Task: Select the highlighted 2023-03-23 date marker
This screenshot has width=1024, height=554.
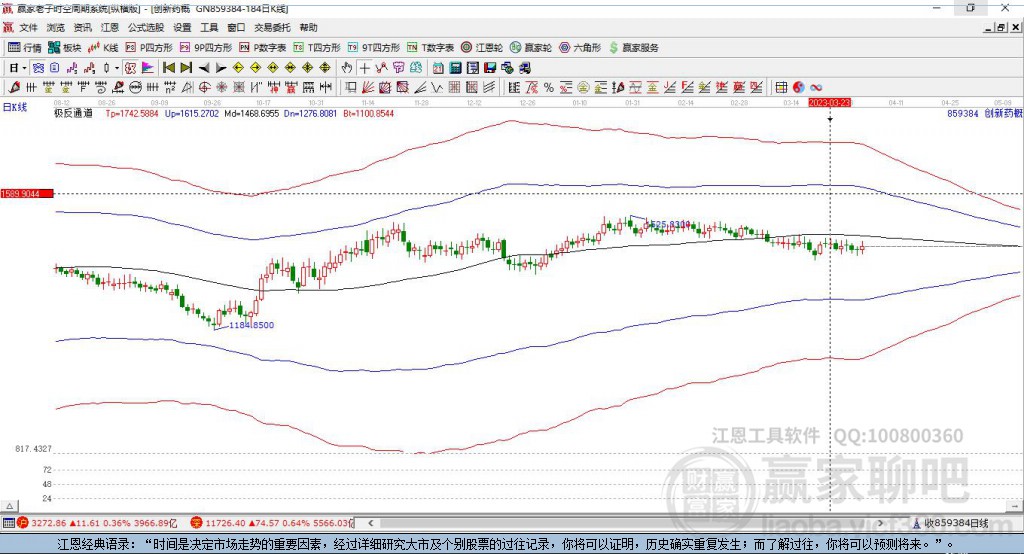Action: (829, 103)
